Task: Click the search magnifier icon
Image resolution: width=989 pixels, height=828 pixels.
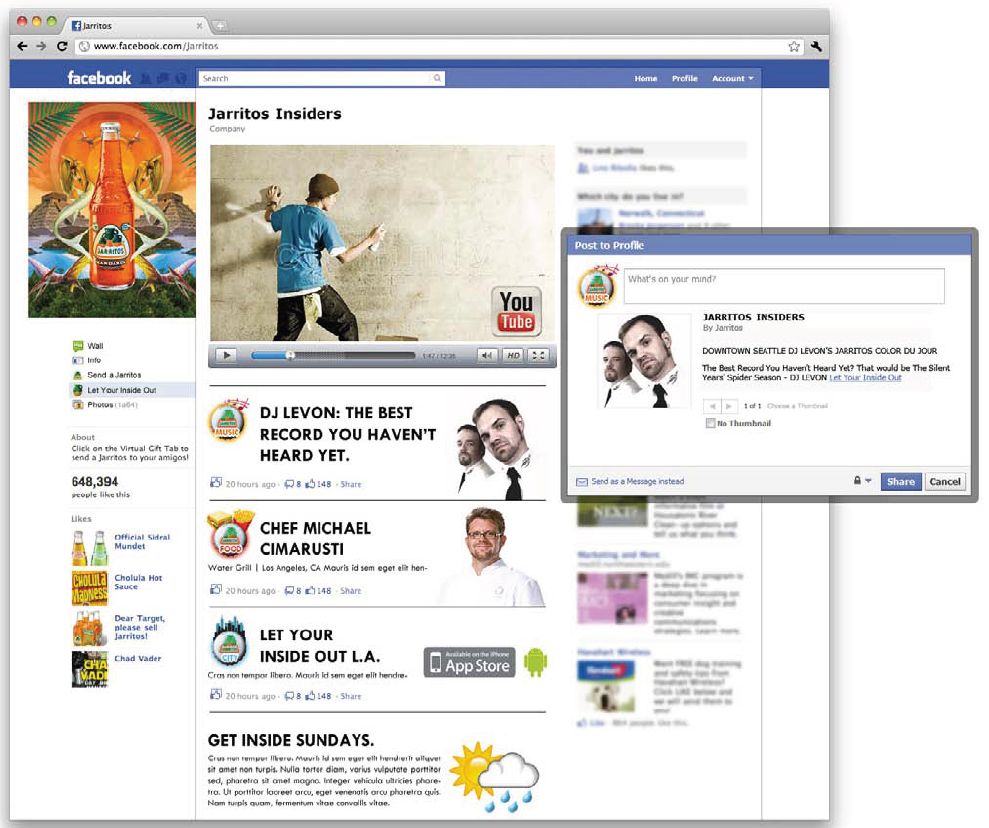Action: click(x=437, y=78)
